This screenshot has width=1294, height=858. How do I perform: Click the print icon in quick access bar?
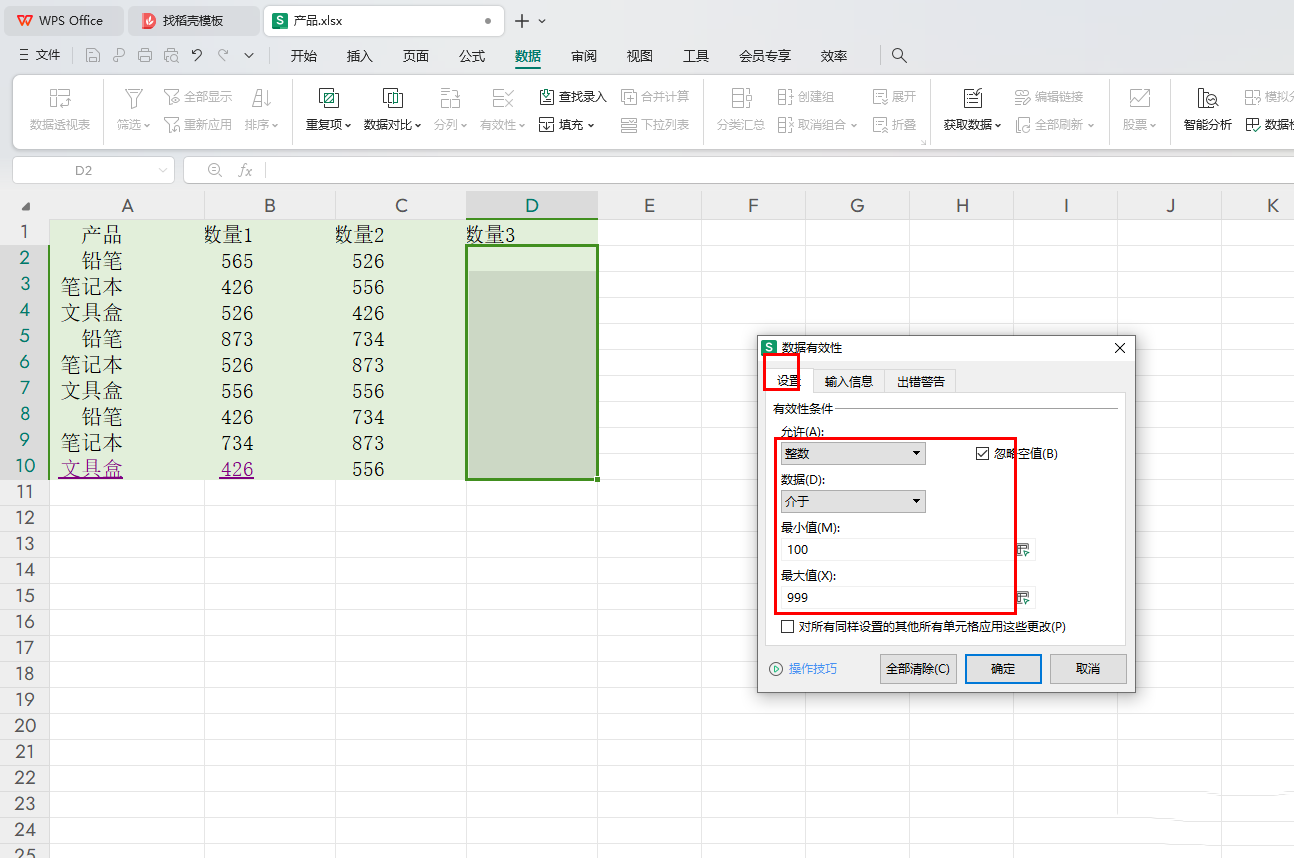pyautogui.click(x=145, y=56)
